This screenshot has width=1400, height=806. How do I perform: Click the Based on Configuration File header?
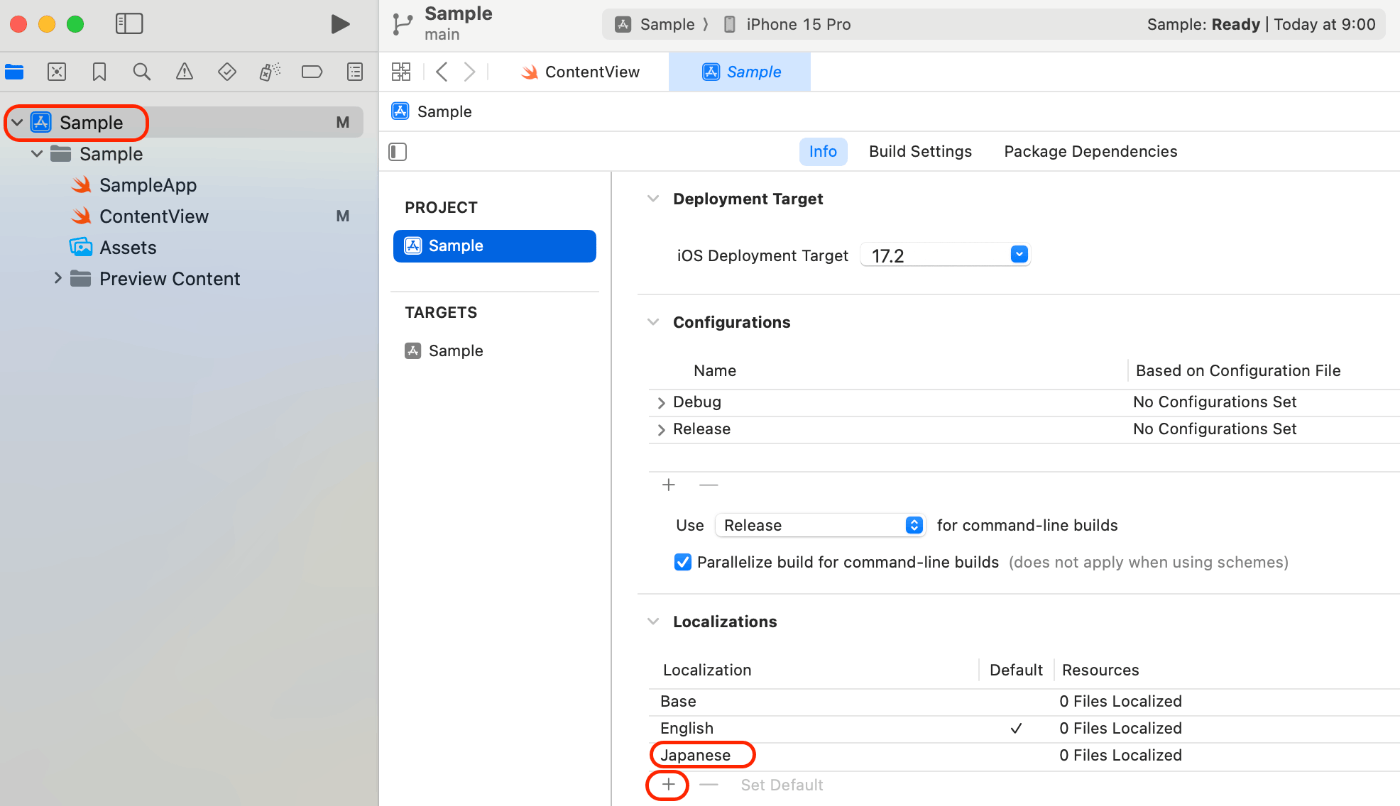coord(1238,371)
